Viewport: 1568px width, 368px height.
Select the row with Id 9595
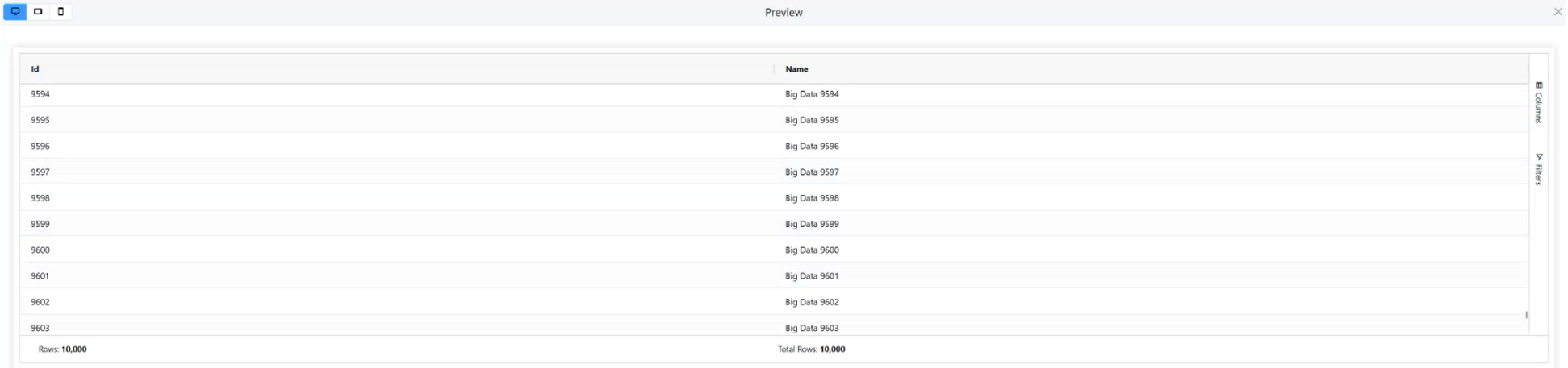[x=40, y=120]
